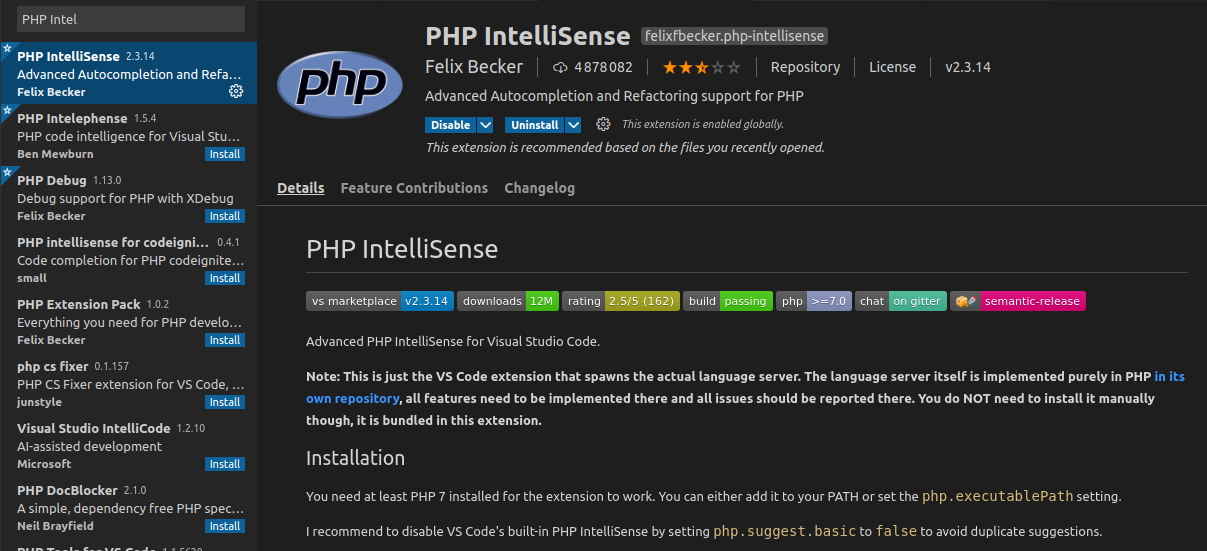Click 'This extension is enabled globally.' text
Image resolution: width=1207 pixels, height=551 pixels.
(703, 125)
